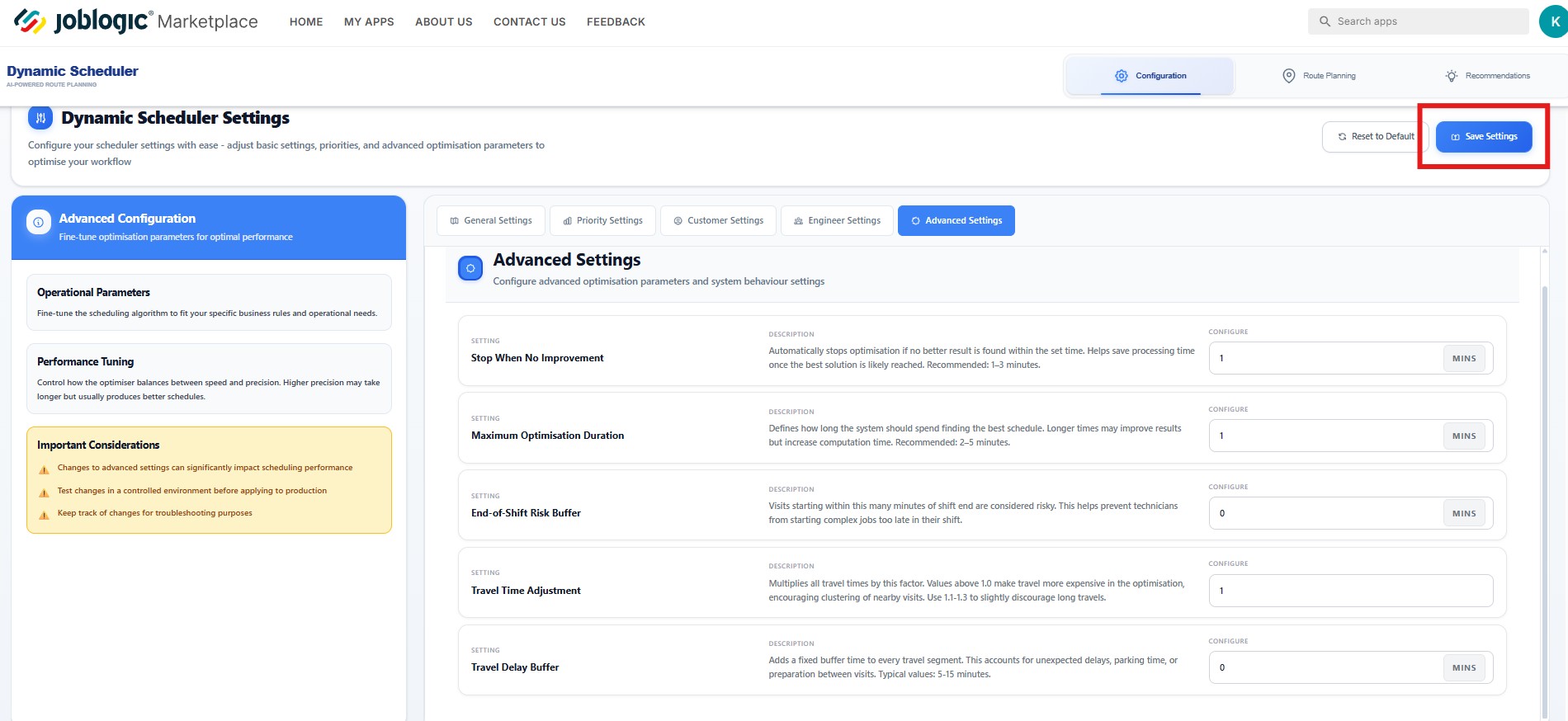The height and width of the screenshot is (721, 1568).
Task: Open the General Settings tab
Action: point(491,221)
